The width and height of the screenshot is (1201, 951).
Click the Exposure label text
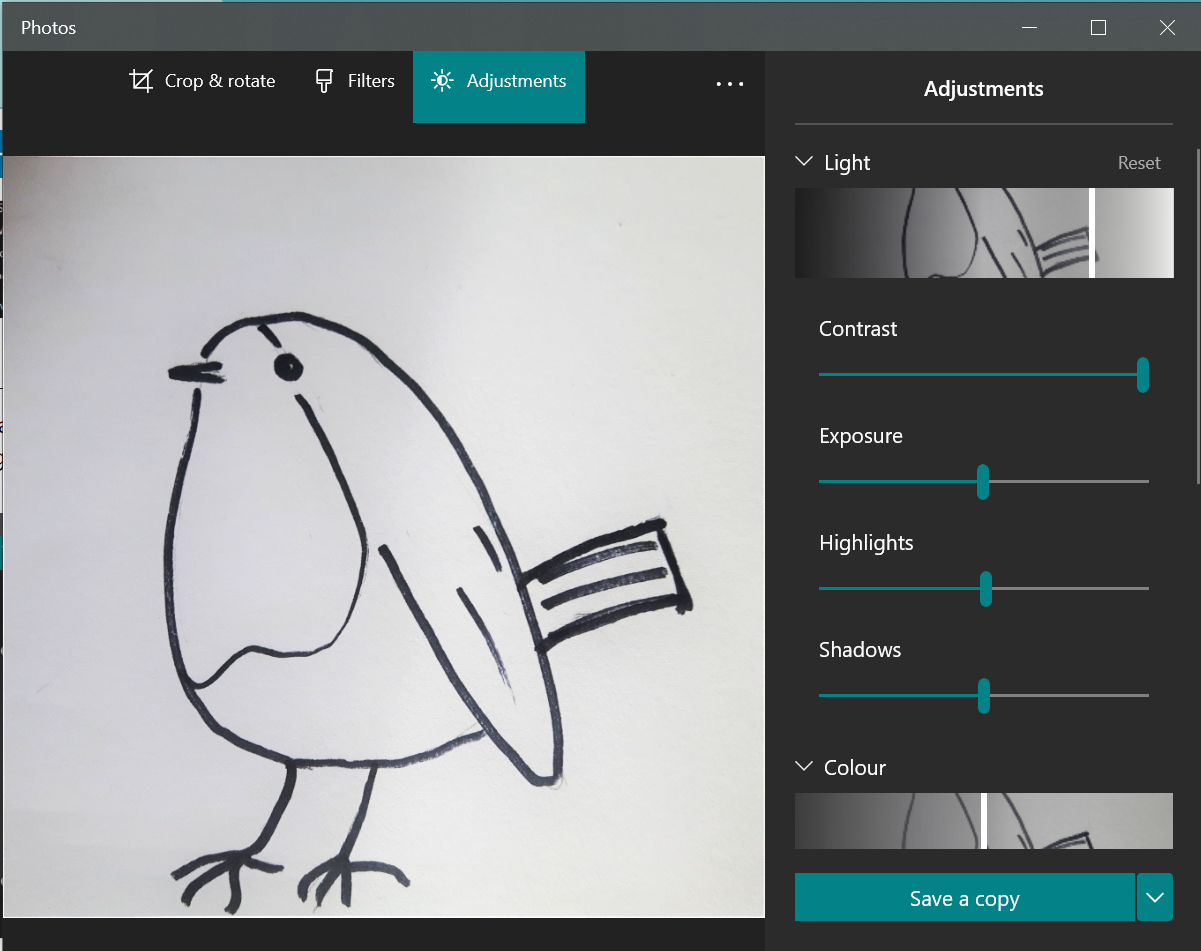pos(861,436)
